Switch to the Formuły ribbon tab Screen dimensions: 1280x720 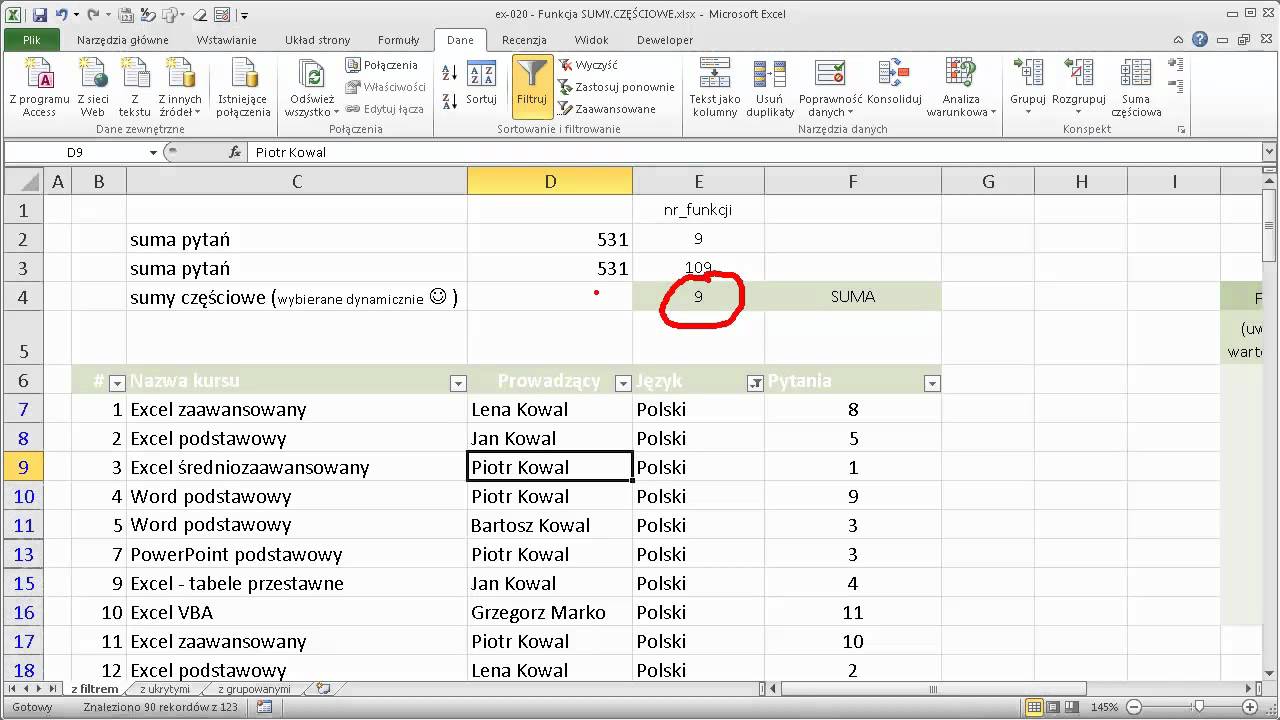398,40
